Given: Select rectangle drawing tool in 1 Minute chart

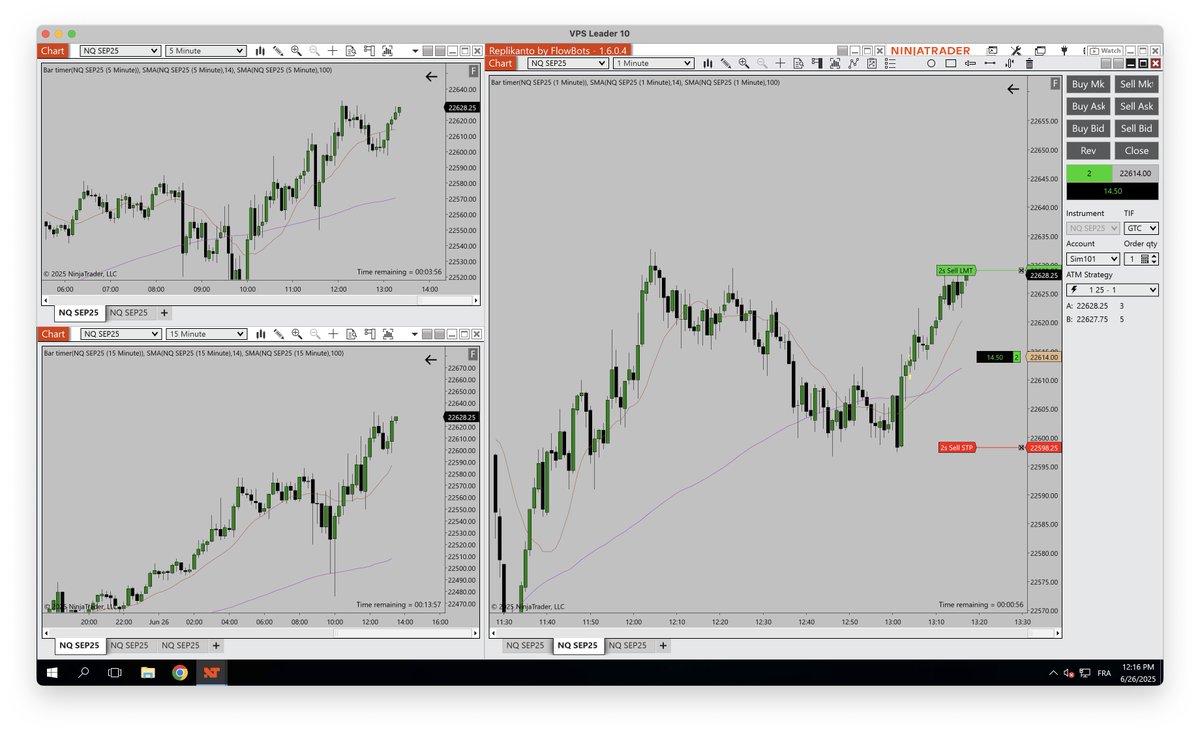Looking at the screenshot, I should [x=951, y=63].
